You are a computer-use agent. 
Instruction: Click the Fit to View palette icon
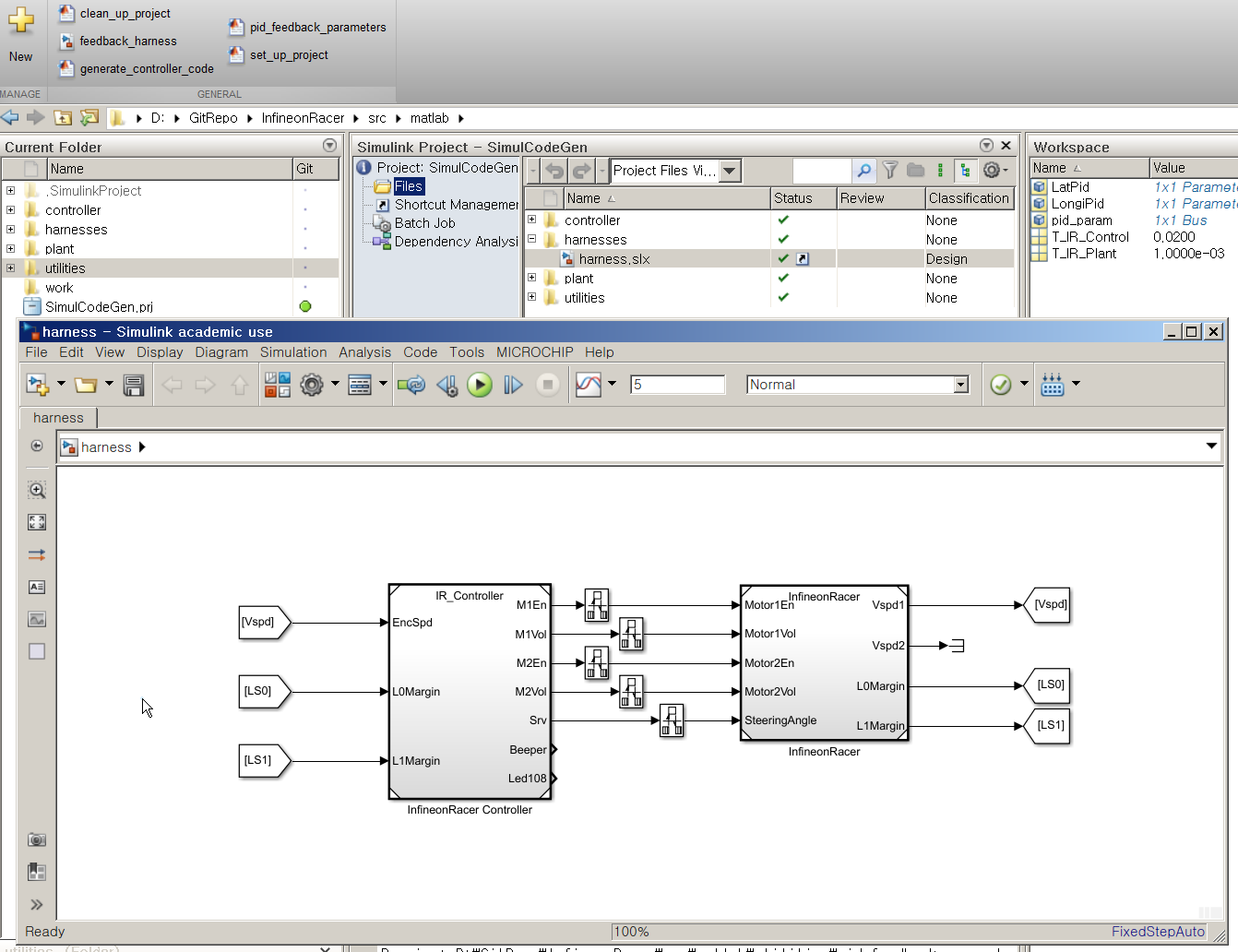coord(37,522)
